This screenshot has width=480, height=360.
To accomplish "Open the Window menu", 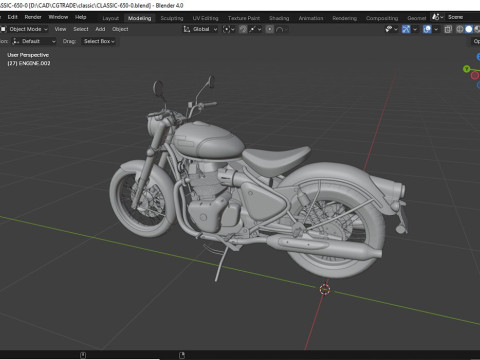I will (x=58, y=17).
